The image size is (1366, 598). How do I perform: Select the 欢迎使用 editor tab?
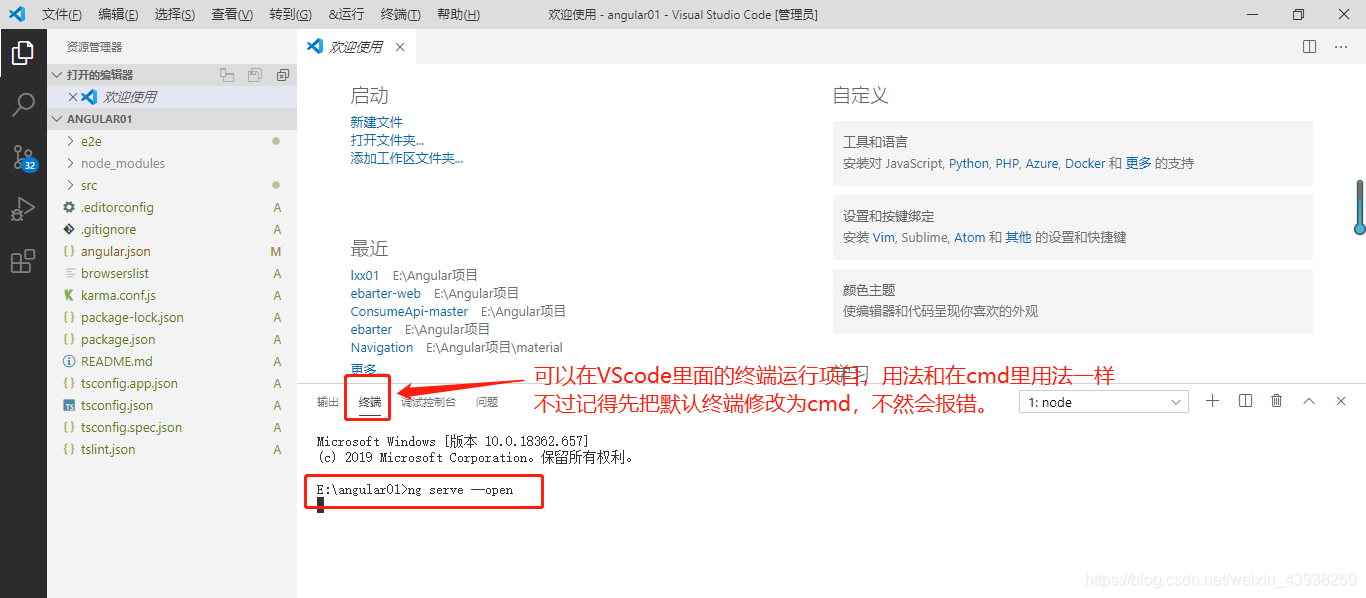(x=356, y=47)
